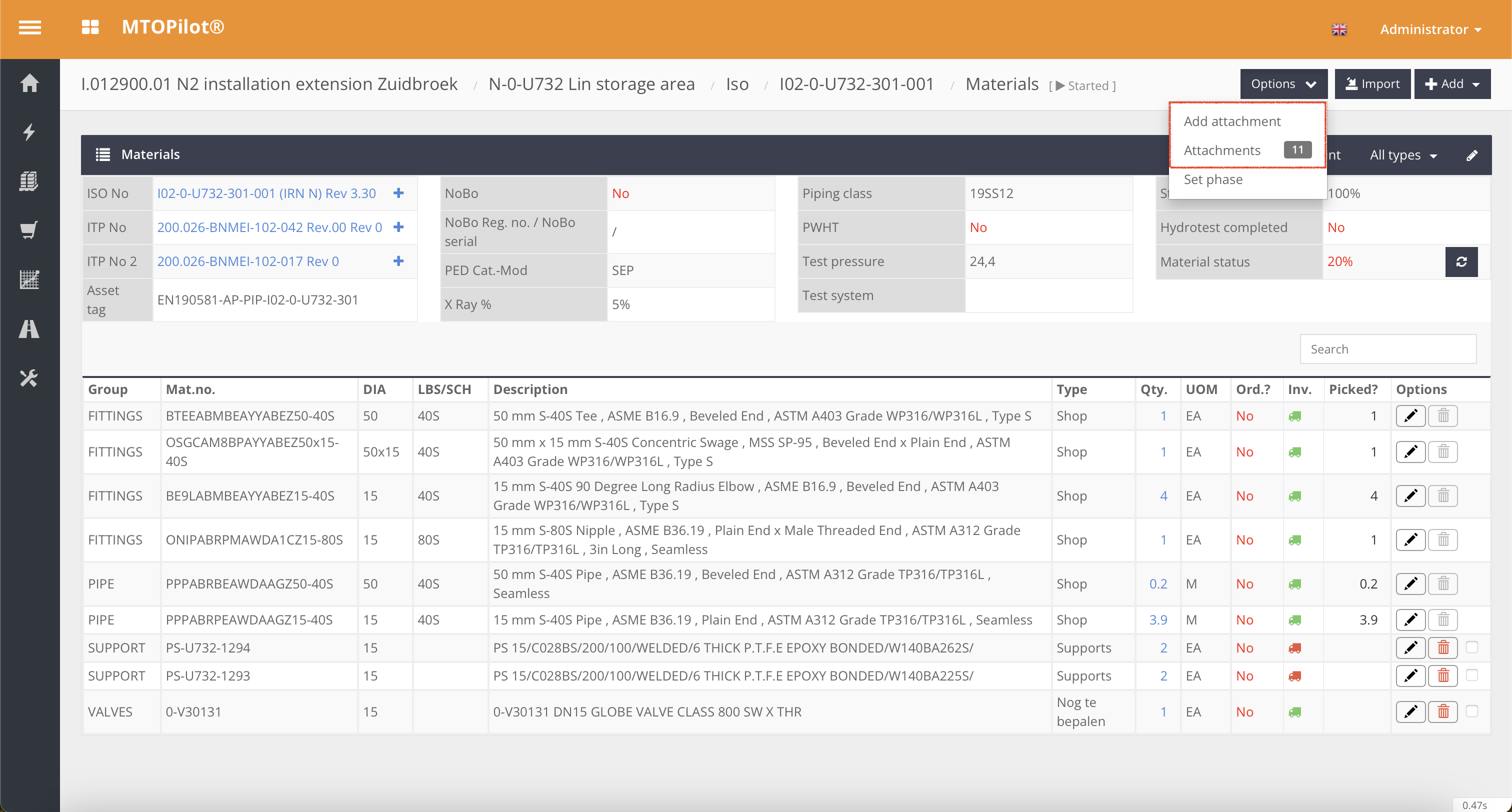This screenshot has height=812, width=1512.
Task: Click plus icon next to ISO No
Action: pyautogui.click(x=398, y=193)
